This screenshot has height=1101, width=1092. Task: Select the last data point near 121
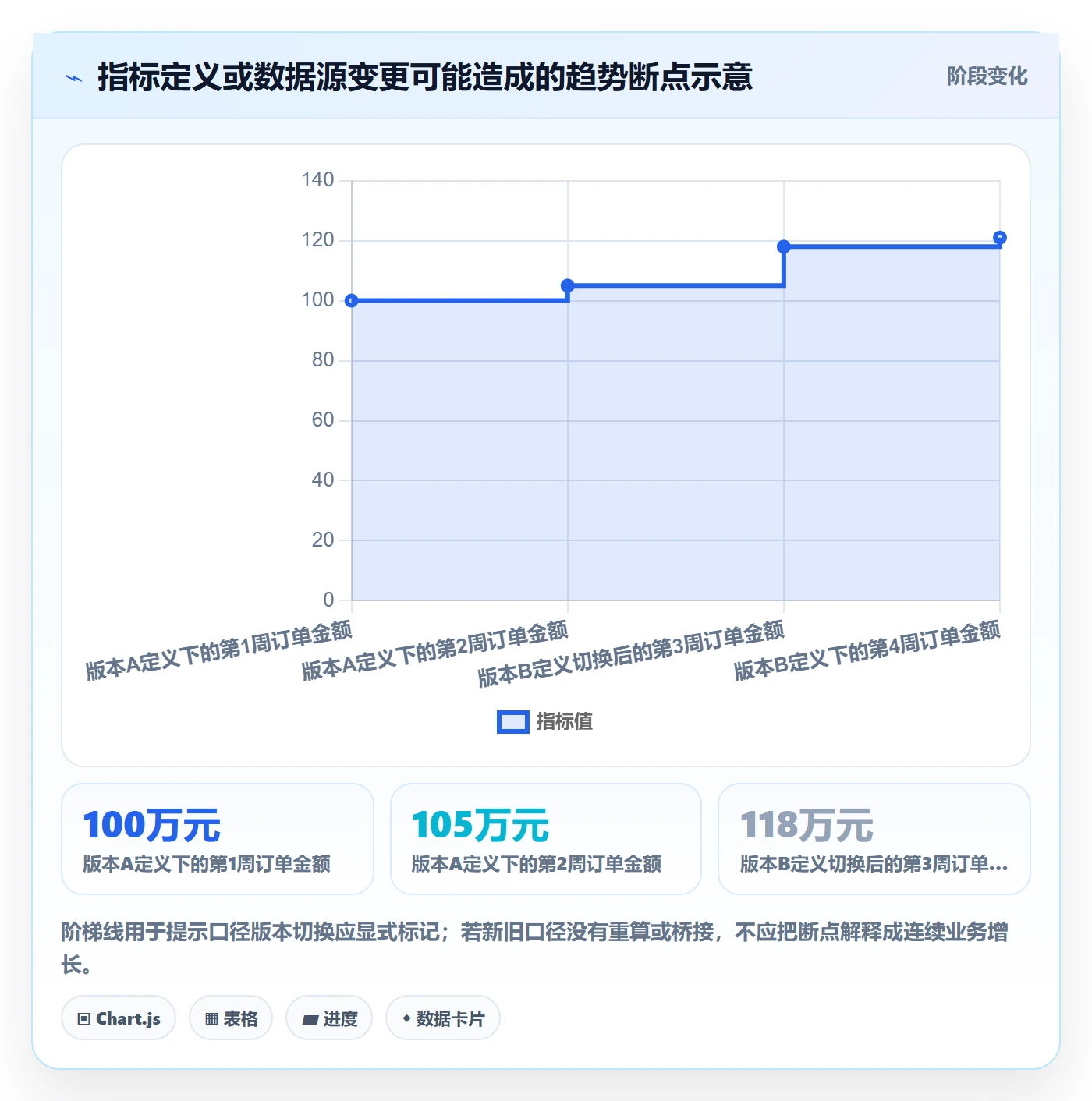(1000, 238)
